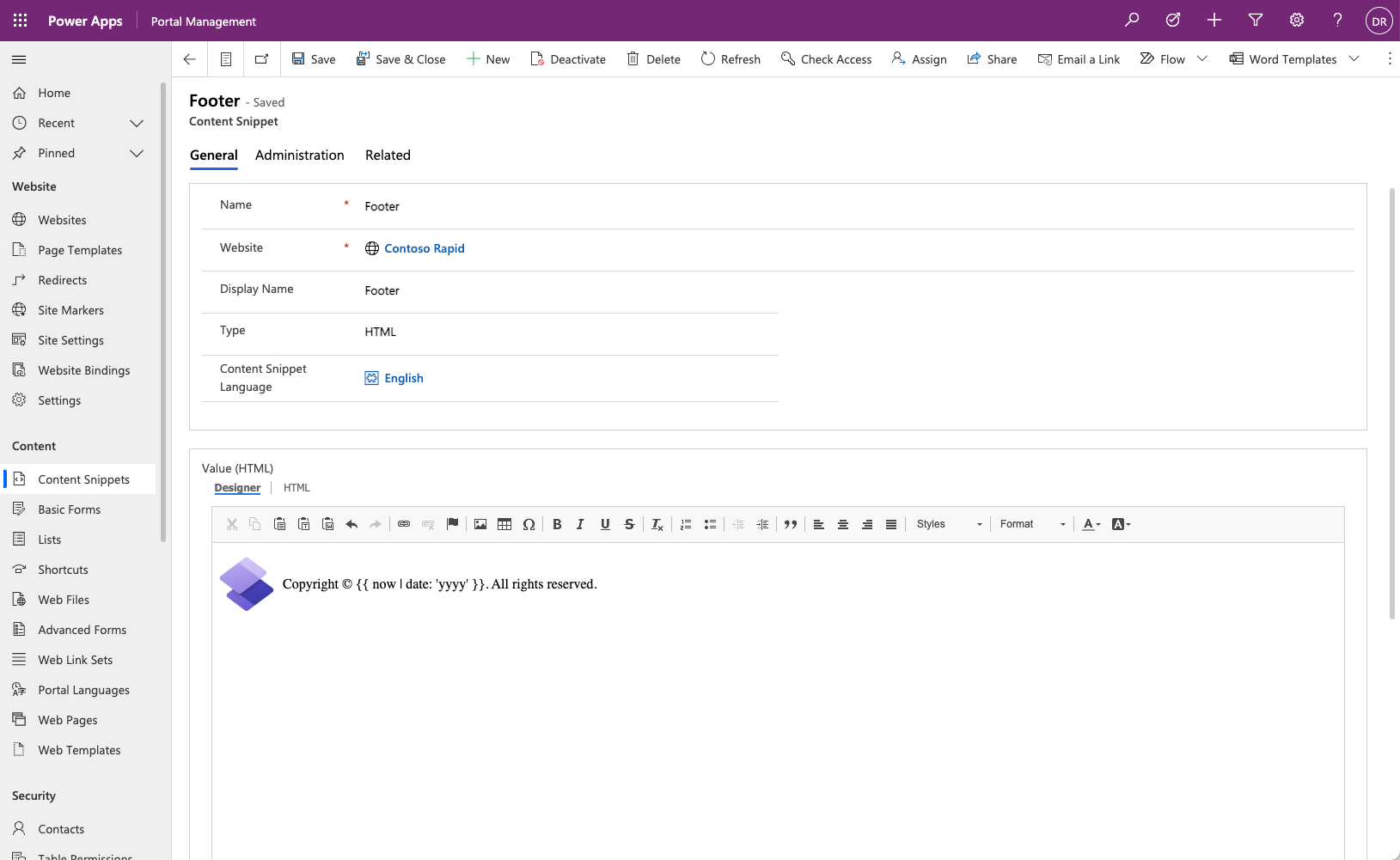
Task: Open the Word Templates dropdown chevron
Action: 1354,58
